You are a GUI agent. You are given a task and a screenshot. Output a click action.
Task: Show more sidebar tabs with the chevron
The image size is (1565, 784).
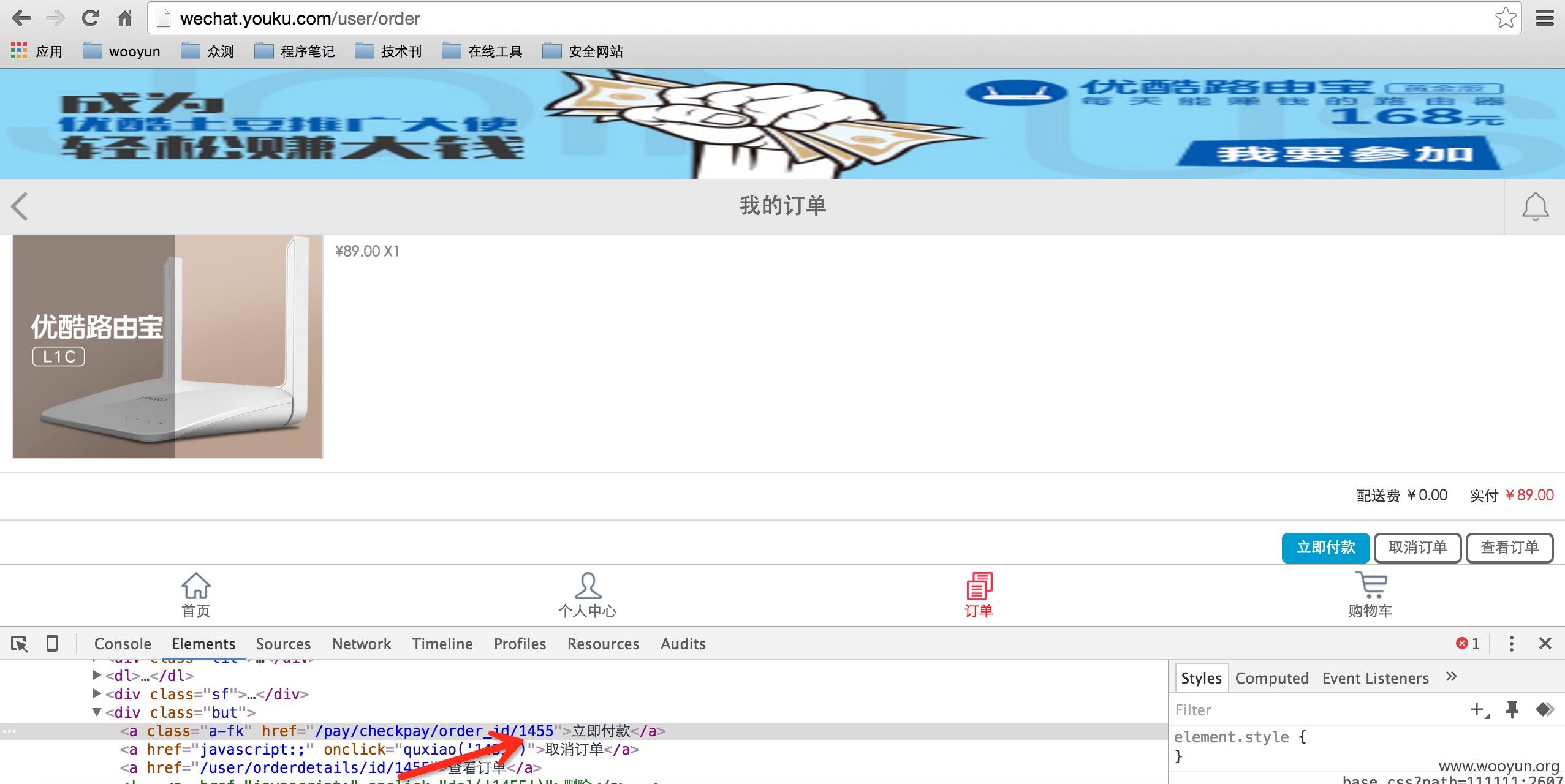[1451, 677]
